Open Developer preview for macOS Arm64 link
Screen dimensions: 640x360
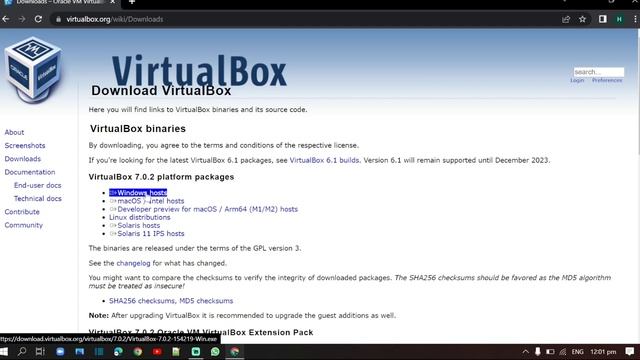204,209
